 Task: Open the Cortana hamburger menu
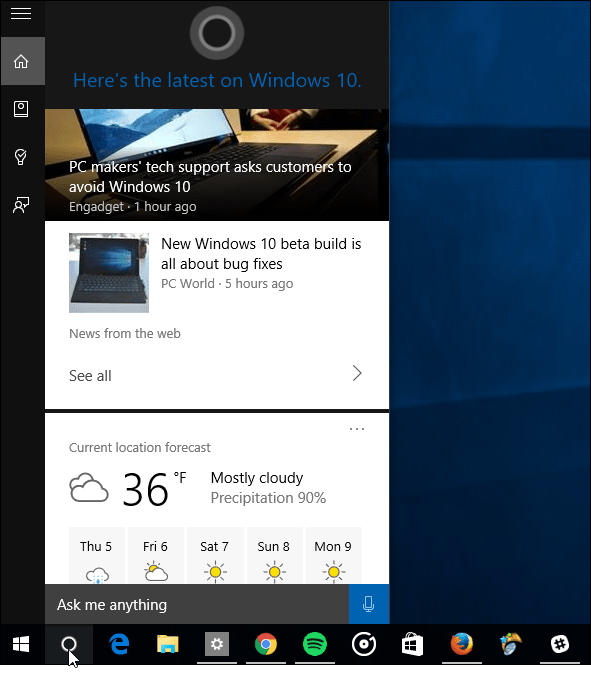pos(21,13)
